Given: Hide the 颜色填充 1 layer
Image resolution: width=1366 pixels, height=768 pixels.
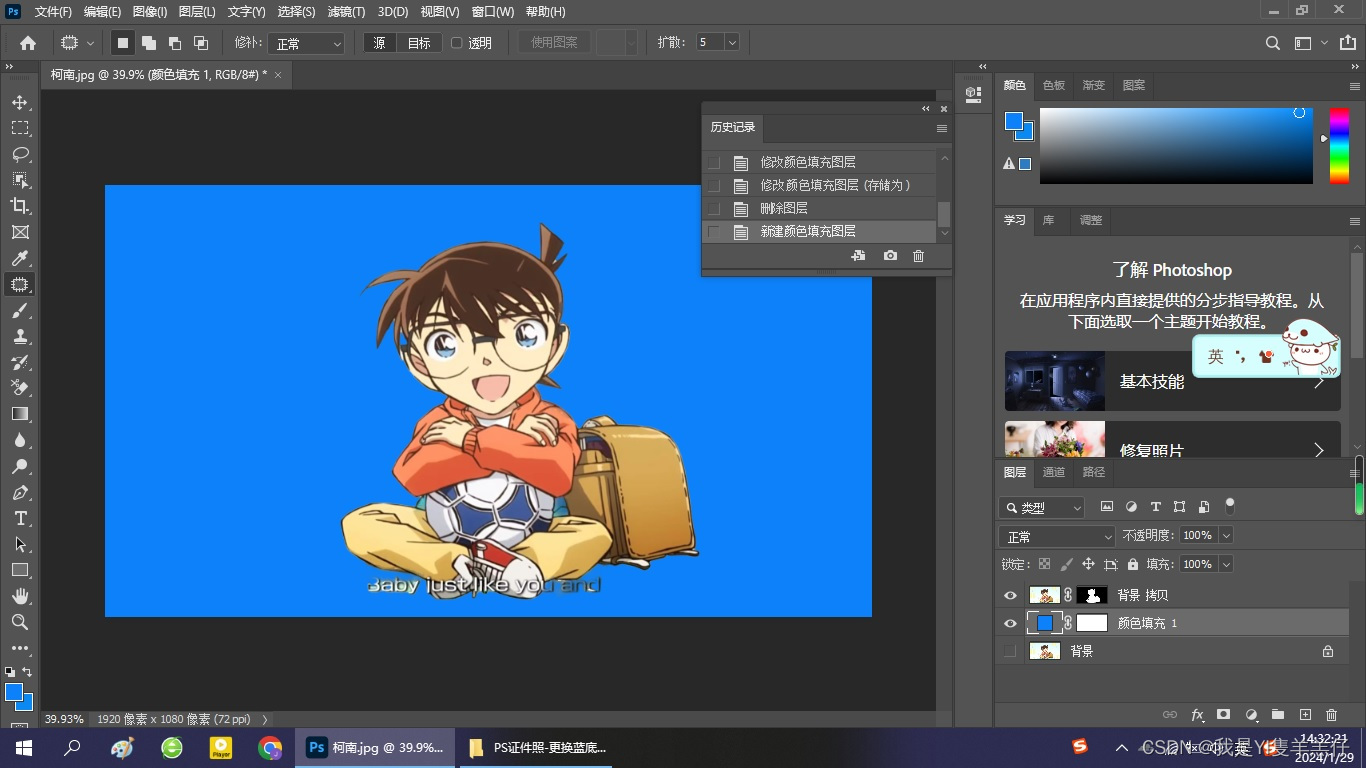Looking at the screenshot, I should click(1010, 623).
